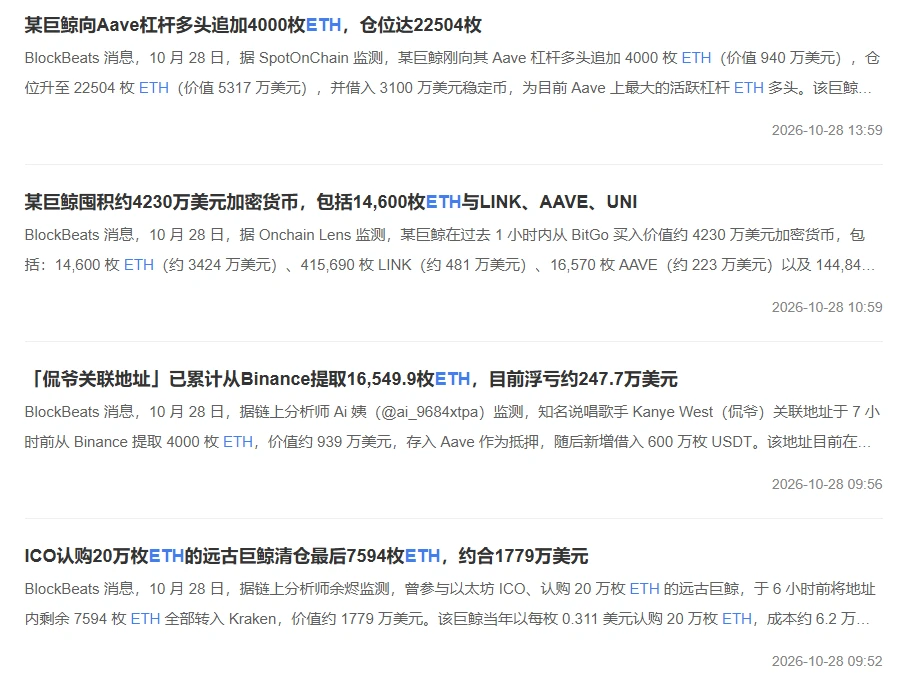Click ETH beside 价值 5317 万美元
Screen dimensions: 903x677
pos(154,88)
